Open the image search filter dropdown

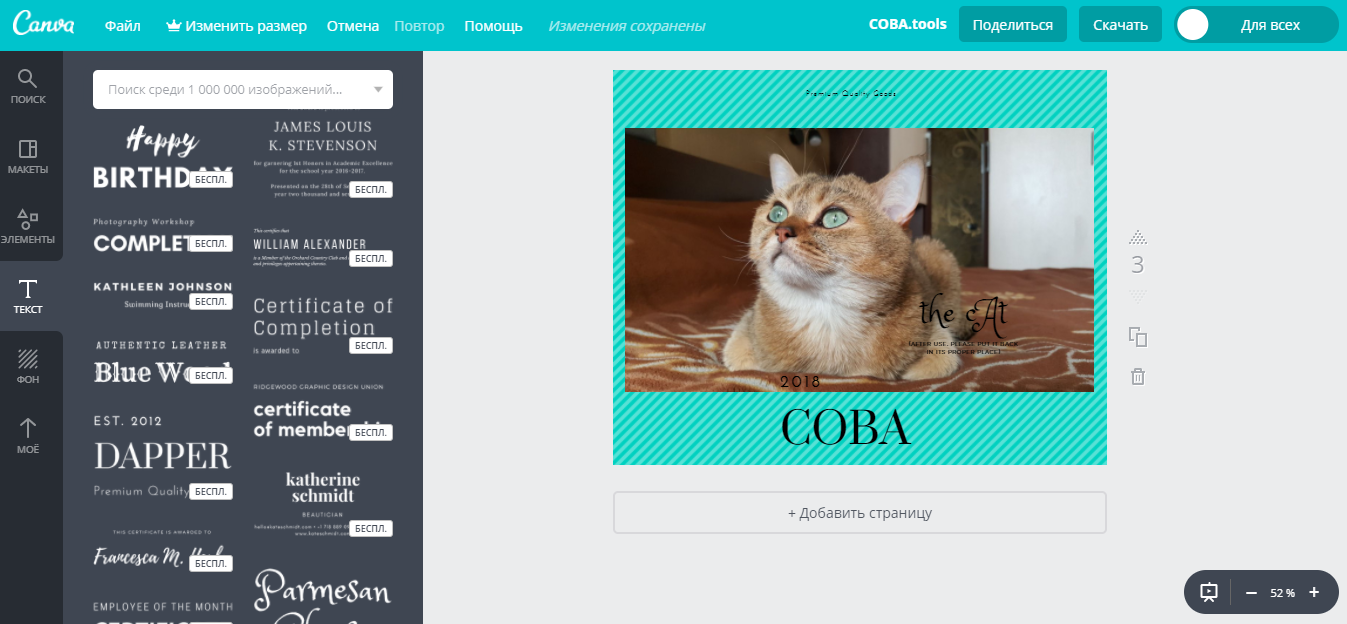coord(379,89)
